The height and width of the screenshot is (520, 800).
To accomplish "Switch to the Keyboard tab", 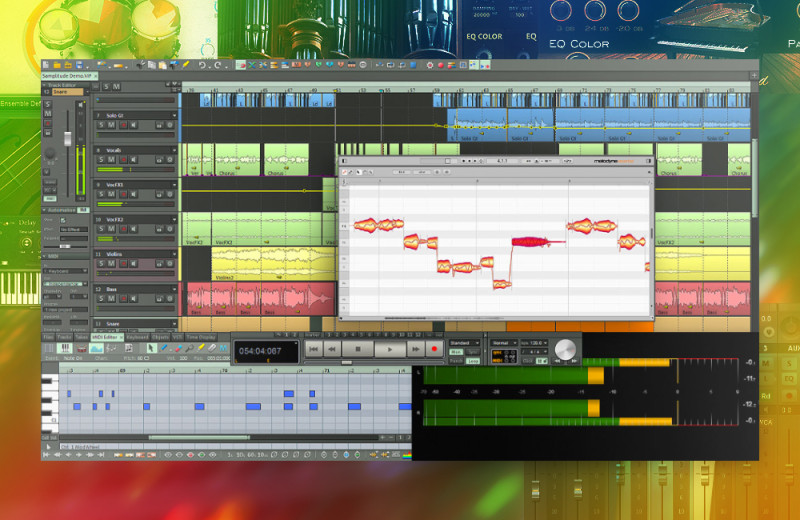I will click(x=136, y=337).
